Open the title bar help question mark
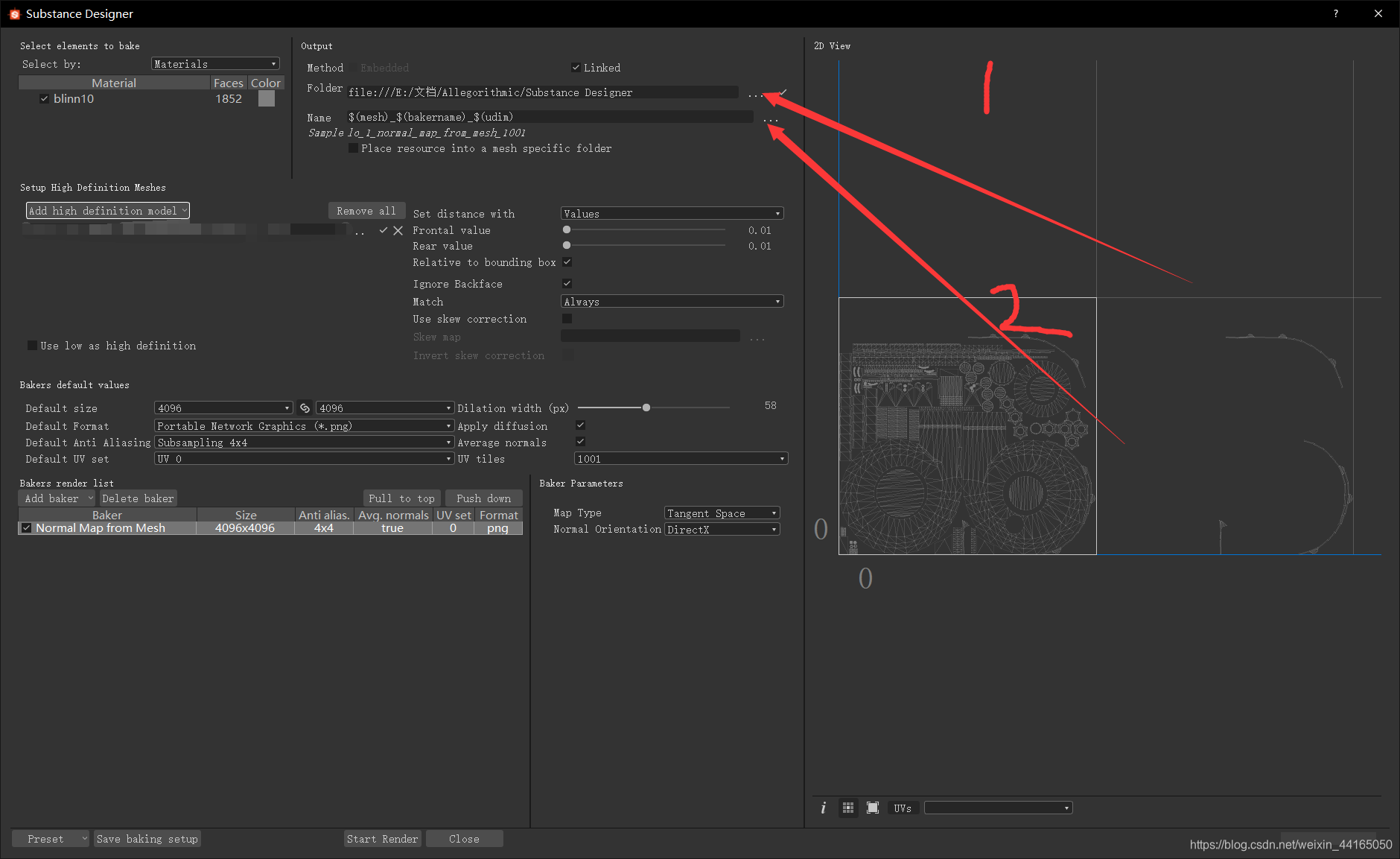 tap(1336, 13)
